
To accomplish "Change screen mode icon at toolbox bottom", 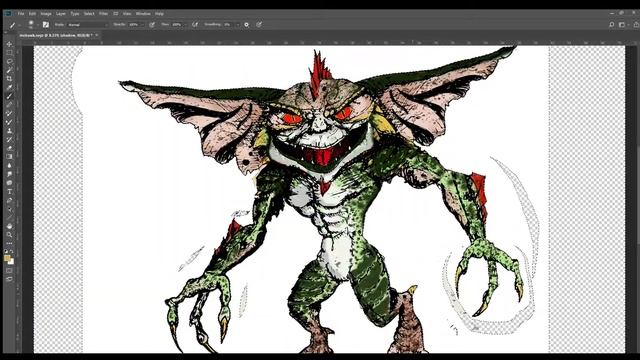I will (9, 279).
